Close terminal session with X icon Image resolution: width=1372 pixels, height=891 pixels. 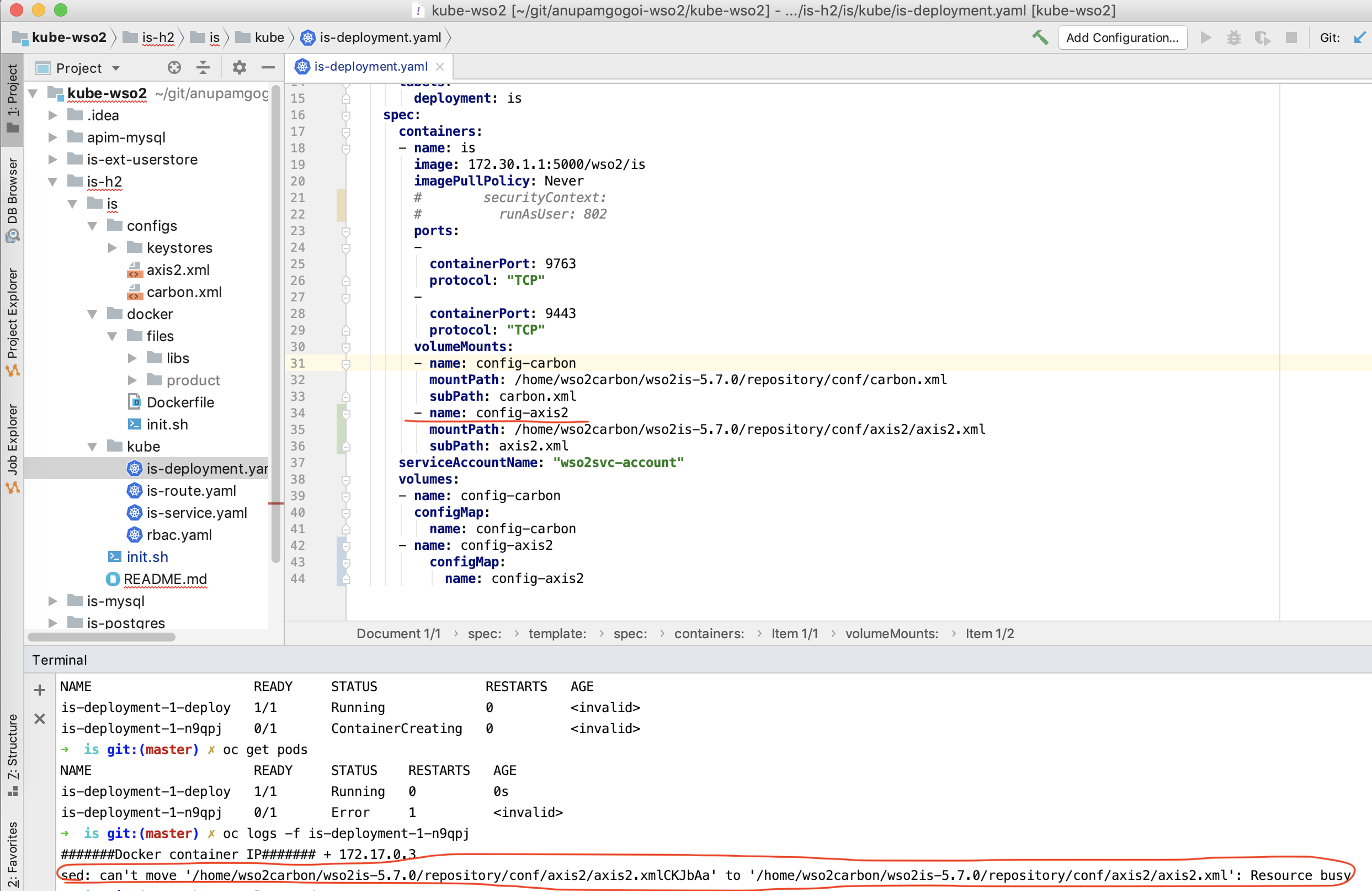pos(40,719)
